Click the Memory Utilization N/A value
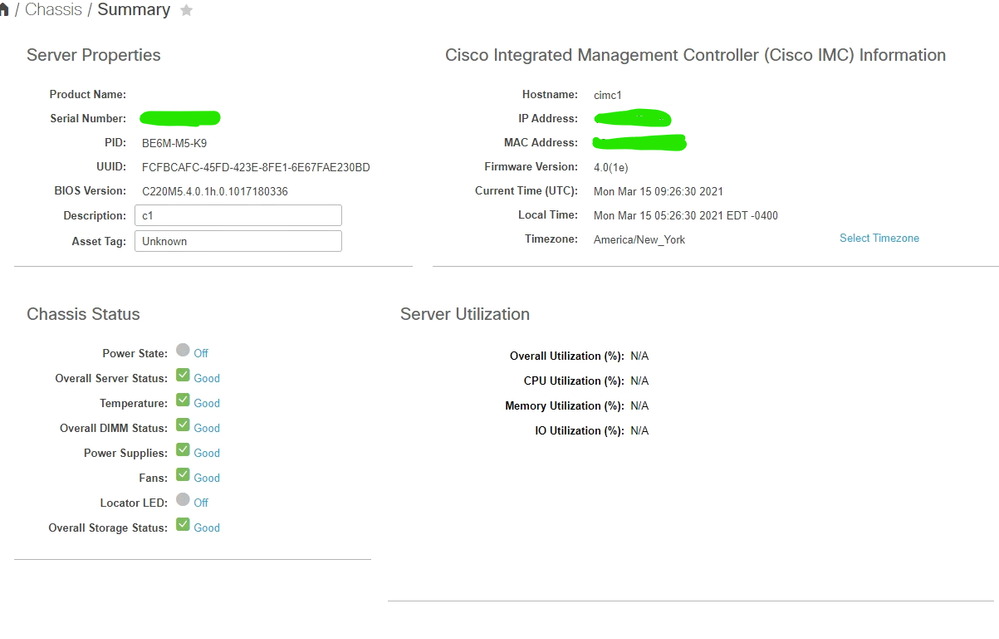 [640, 406]
